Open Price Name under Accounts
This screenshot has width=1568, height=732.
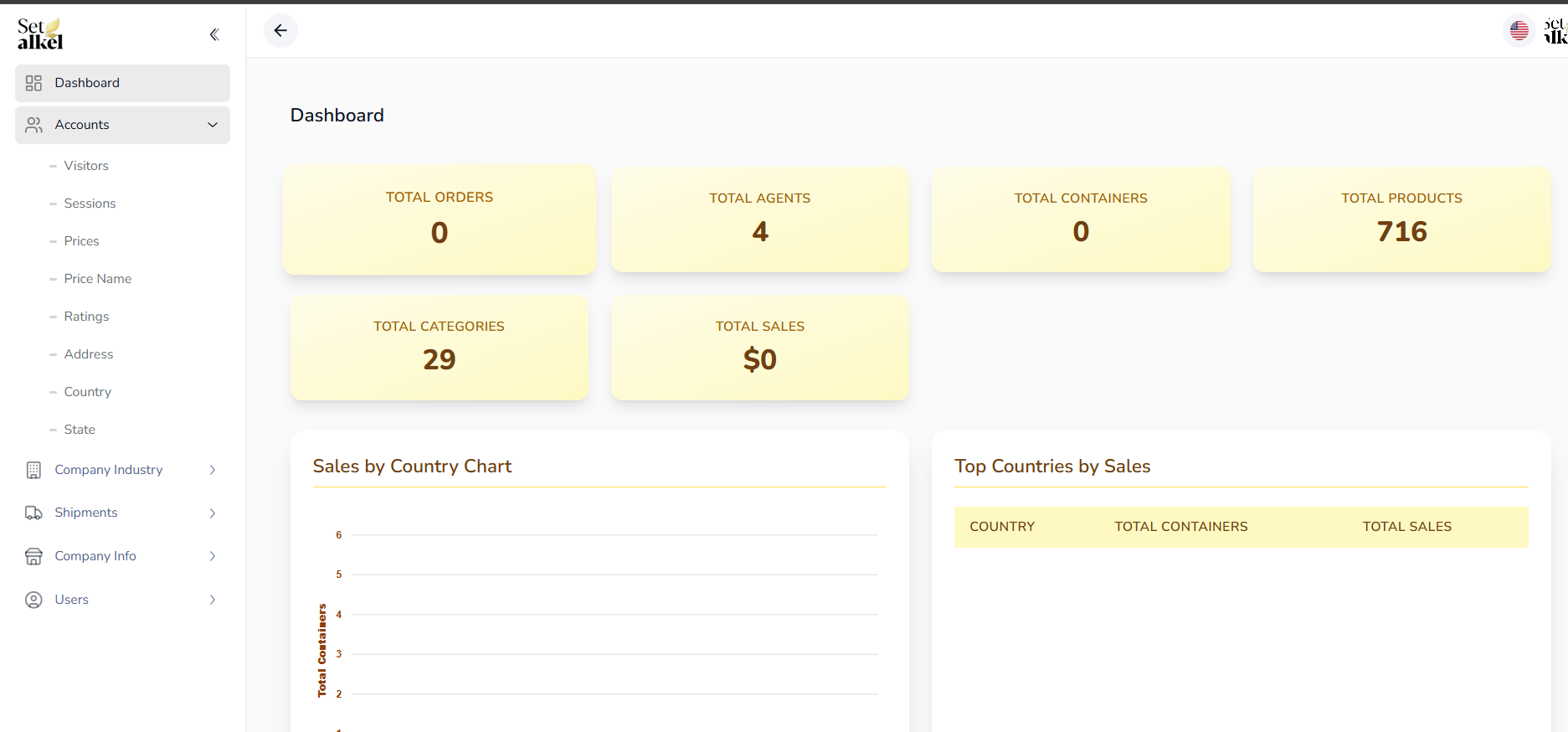(97, 279)
